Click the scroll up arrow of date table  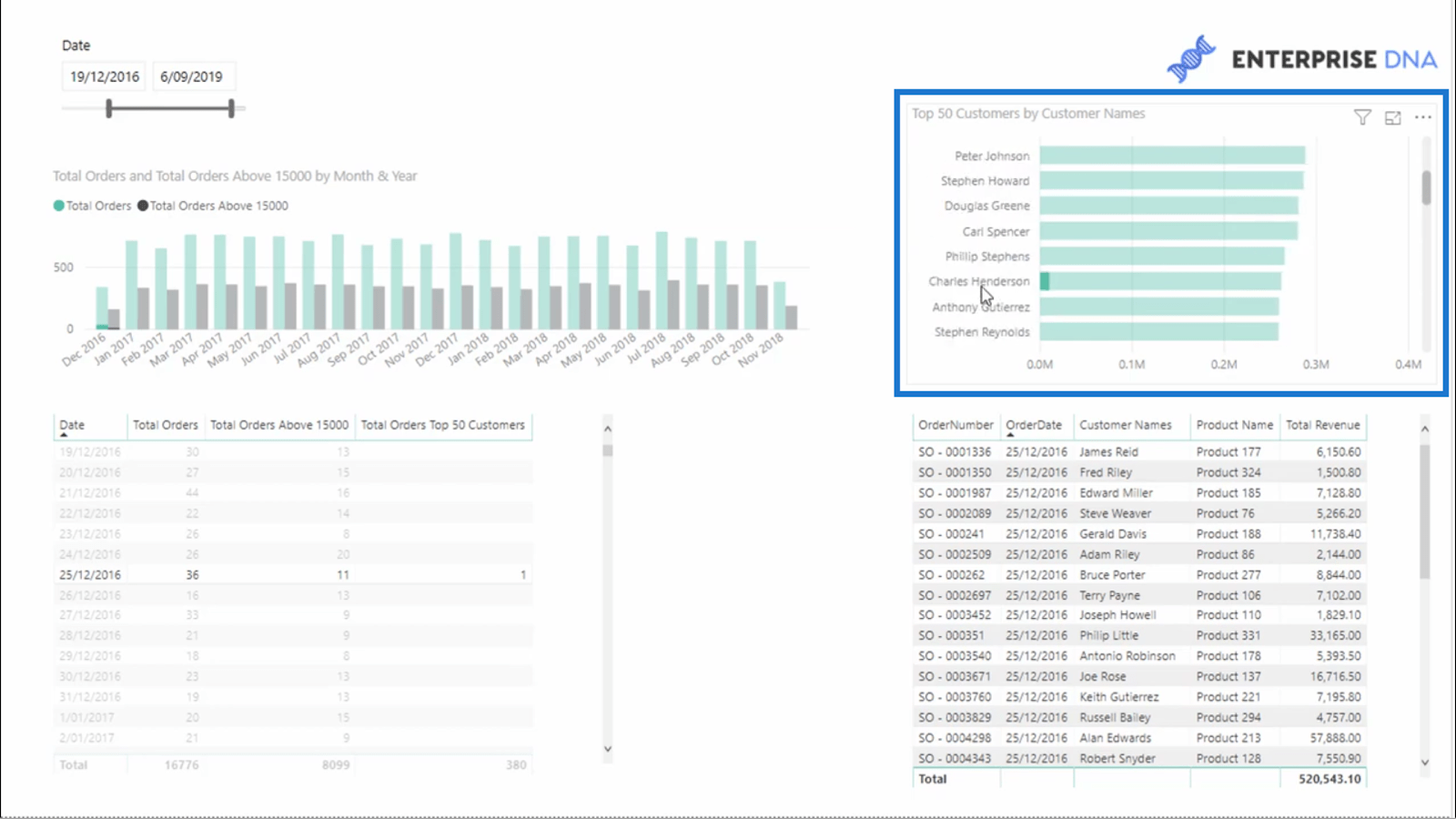pos(608,429)
